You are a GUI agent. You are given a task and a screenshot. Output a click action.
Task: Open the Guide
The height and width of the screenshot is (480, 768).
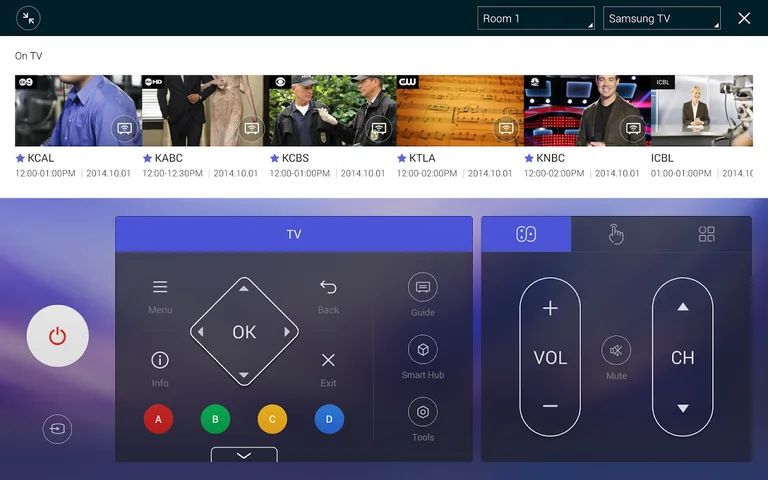[423, 295]
